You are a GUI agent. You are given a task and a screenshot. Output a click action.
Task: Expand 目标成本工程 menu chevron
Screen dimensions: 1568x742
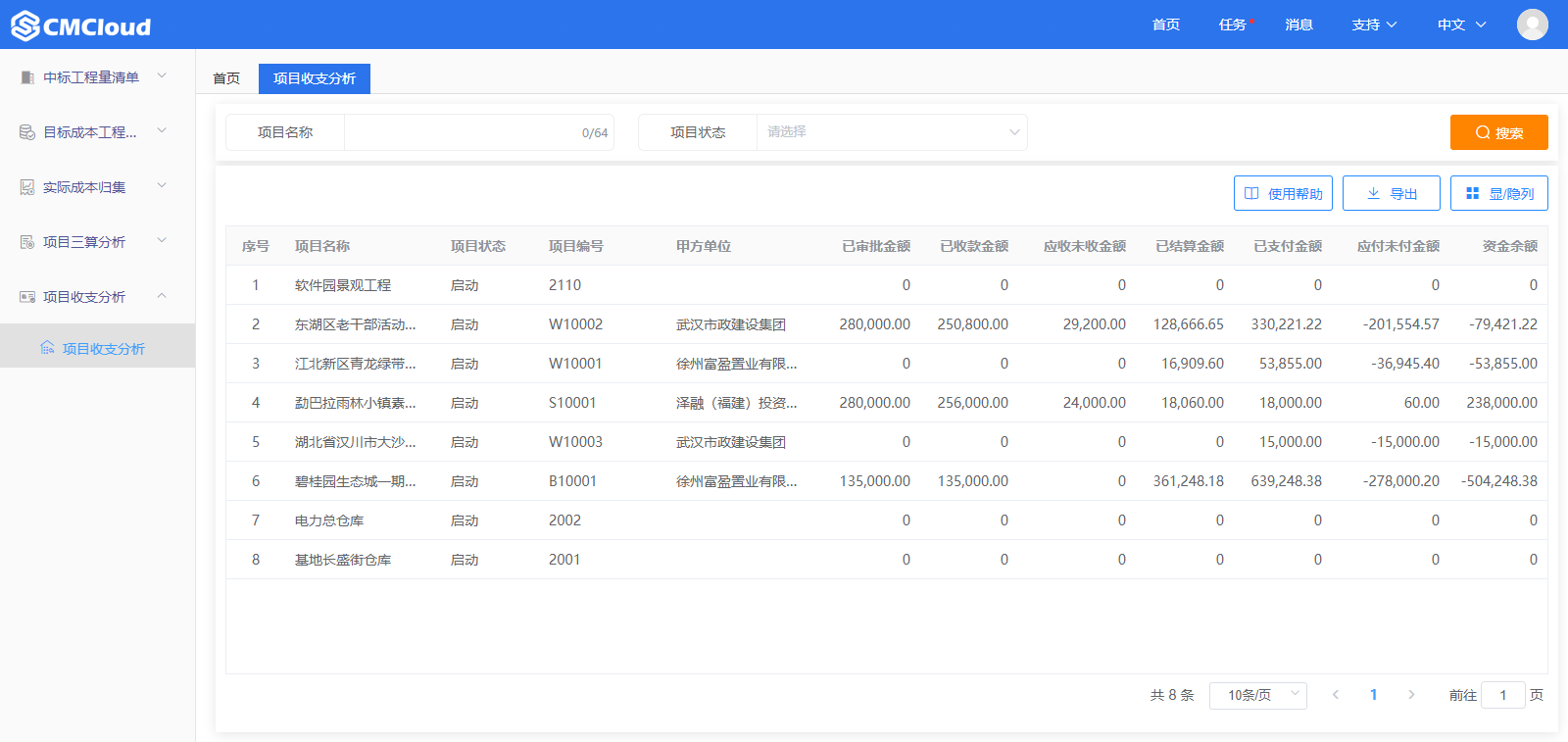(162, 130)
